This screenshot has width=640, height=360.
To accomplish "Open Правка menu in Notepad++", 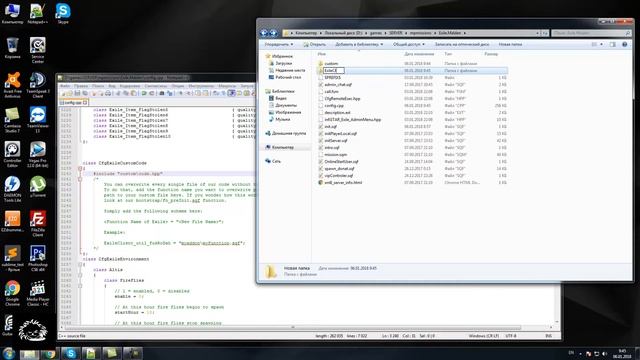I will (x=81, y=86).
